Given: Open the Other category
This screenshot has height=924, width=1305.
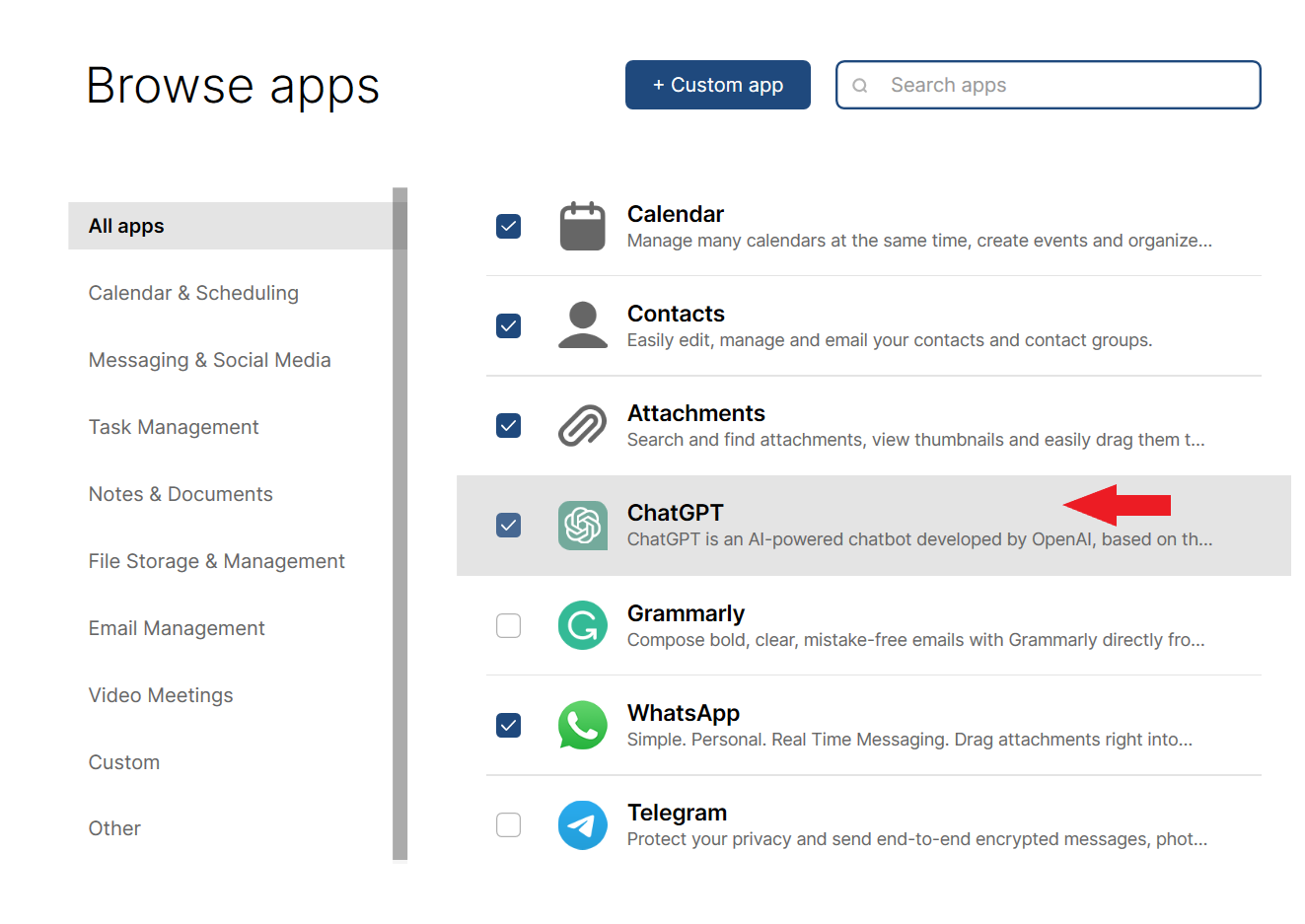Looking at the screenshot, I should pos(114,828).
